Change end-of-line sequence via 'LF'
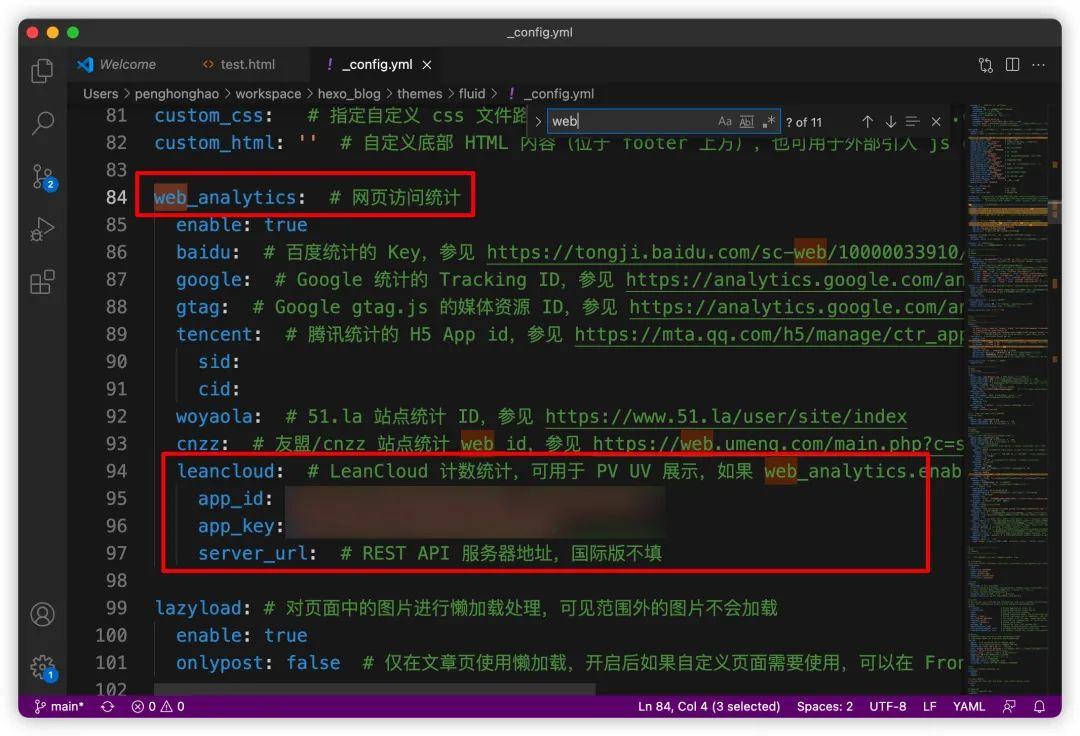This screenshot has width=1080, height=736. (x=929, y=706)
